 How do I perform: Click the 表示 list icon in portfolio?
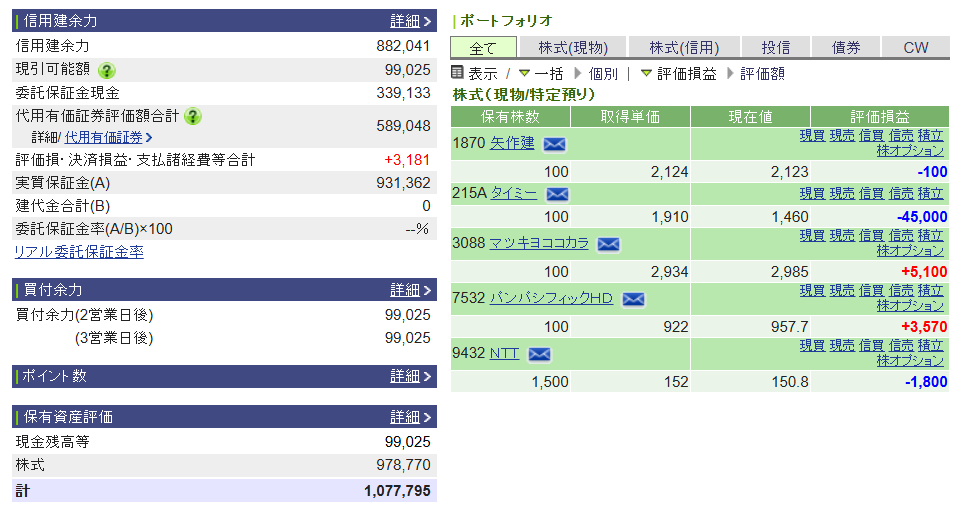[458, 73]
